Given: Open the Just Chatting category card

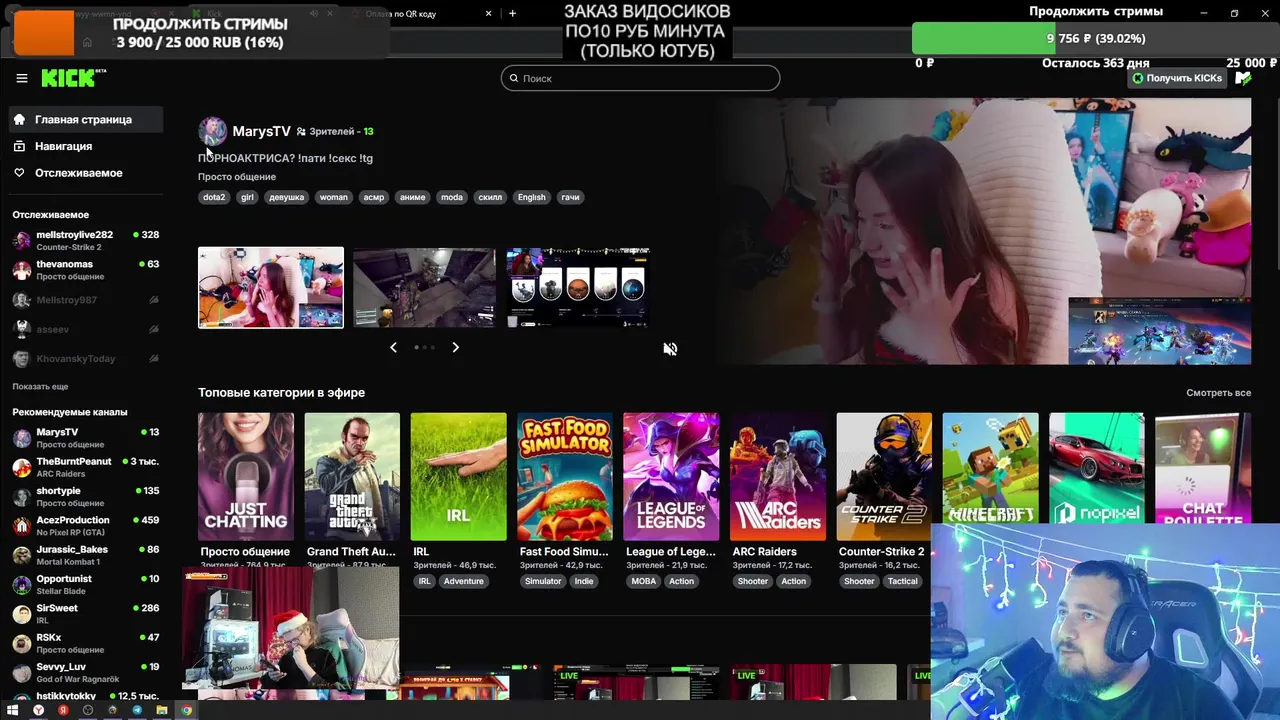Looking at the screenshot, I should point(246,476).
